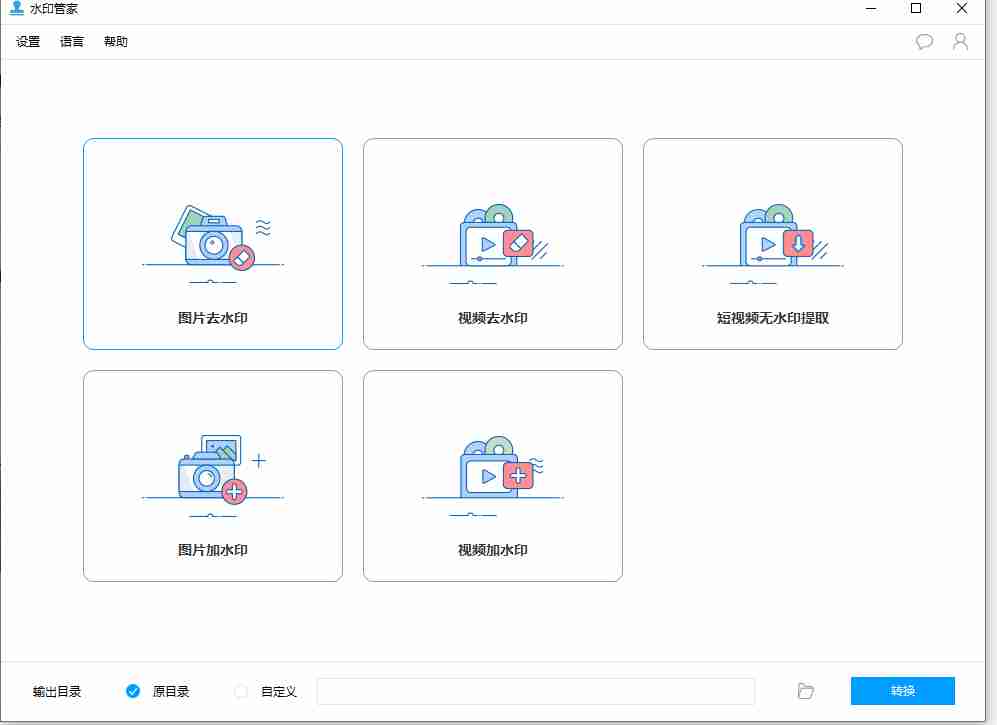Viewport: 997px width, 725px height.
Task: Click the 转换 conversion button
Action: coord(901,691)
